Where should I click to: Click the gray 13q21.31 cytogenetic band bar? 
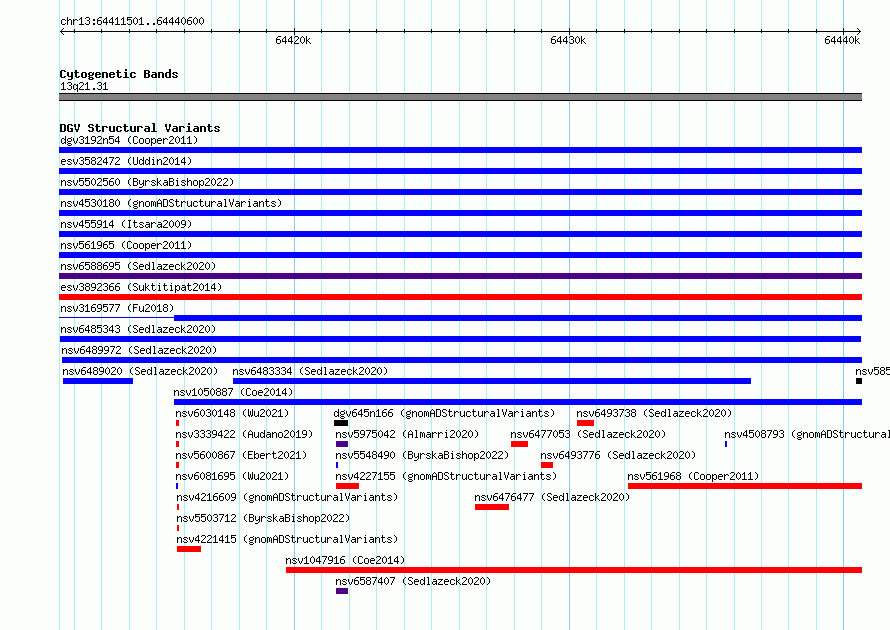pos(460,97)
